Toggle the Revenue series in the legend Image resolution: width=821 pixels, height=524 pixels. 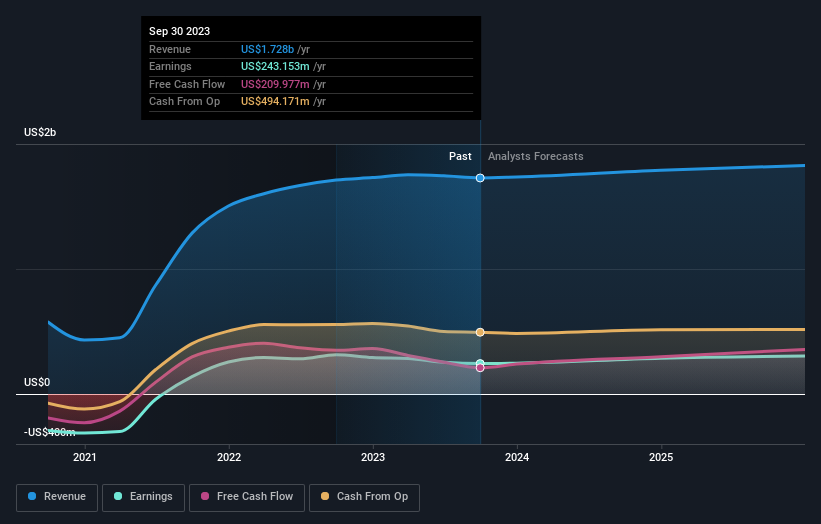pyautogui.click(x=57, y=497)
